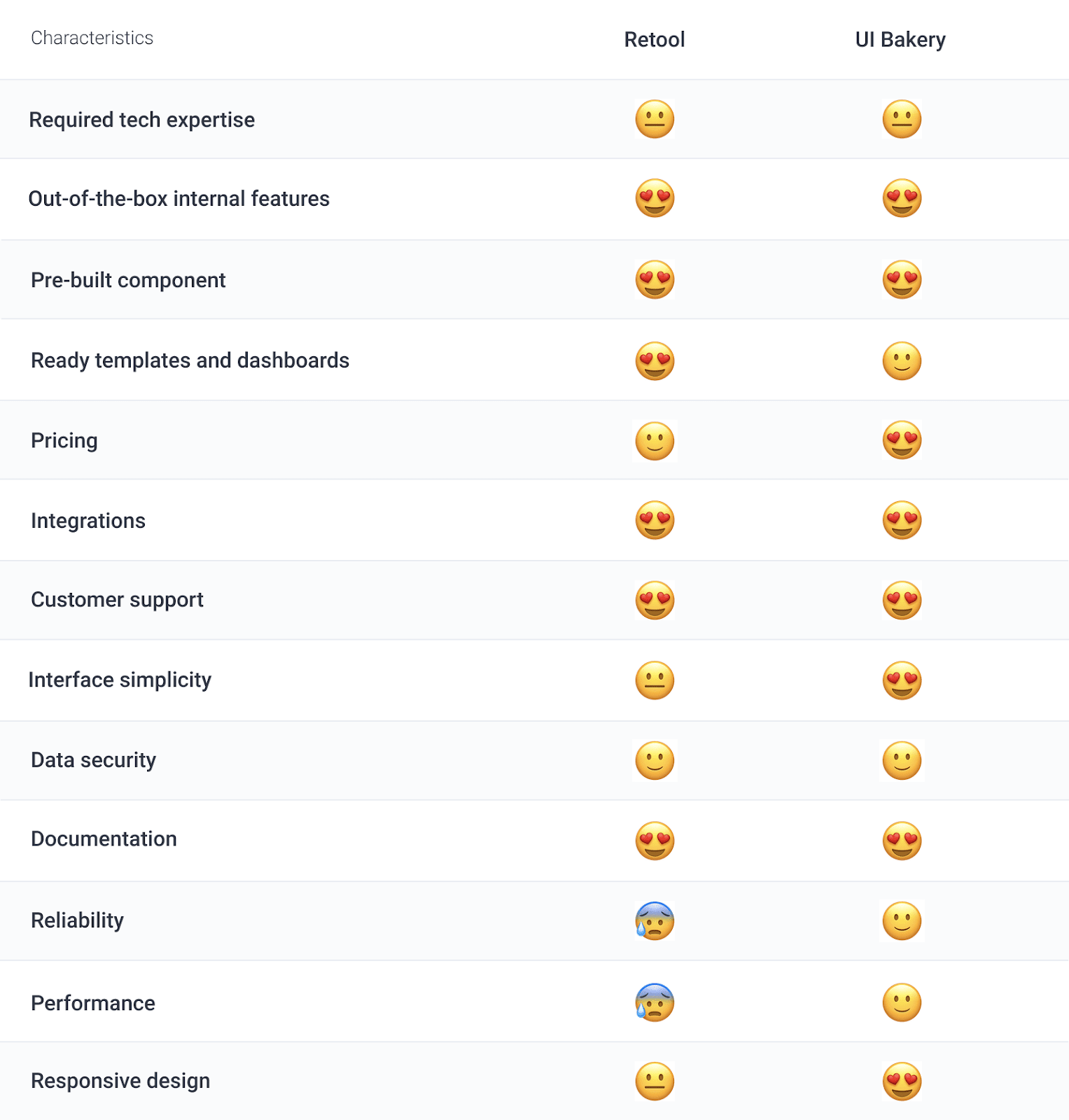Click UI Bakery's heart-eyes emoji for Customer support
This screenshot has width=1069, height=1120.
pos(902,600)
